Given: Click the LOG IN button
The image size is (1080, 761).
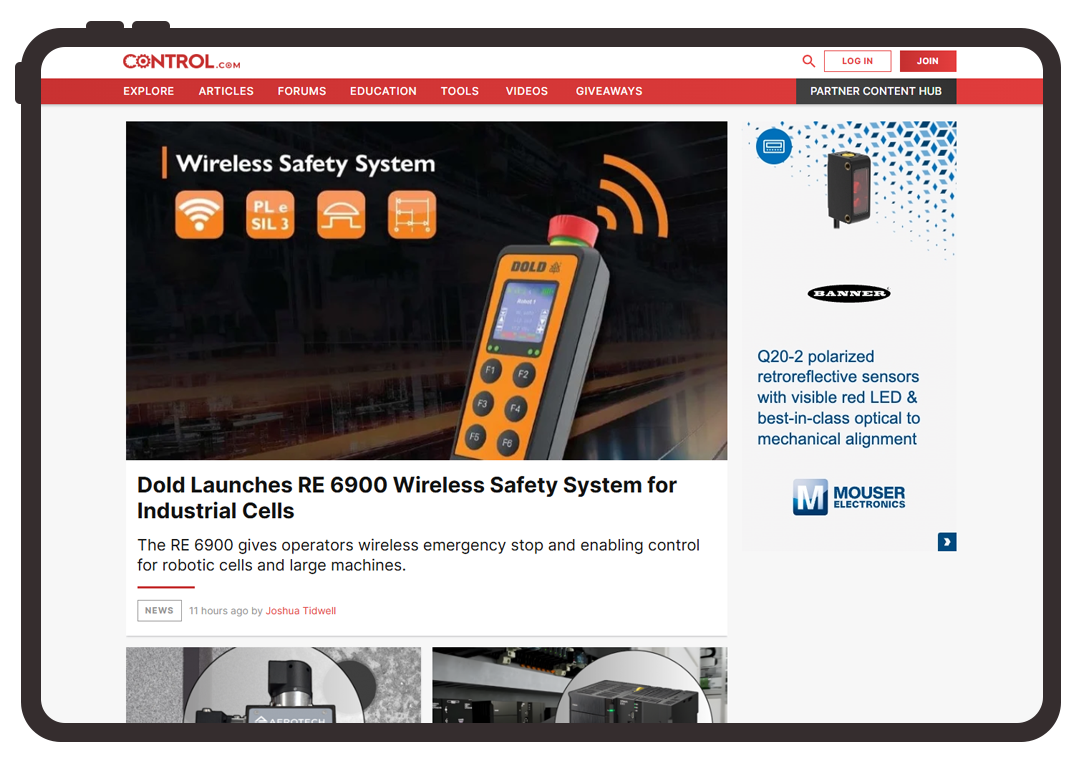Looking at the screenshot, I should tap(858, 61).
